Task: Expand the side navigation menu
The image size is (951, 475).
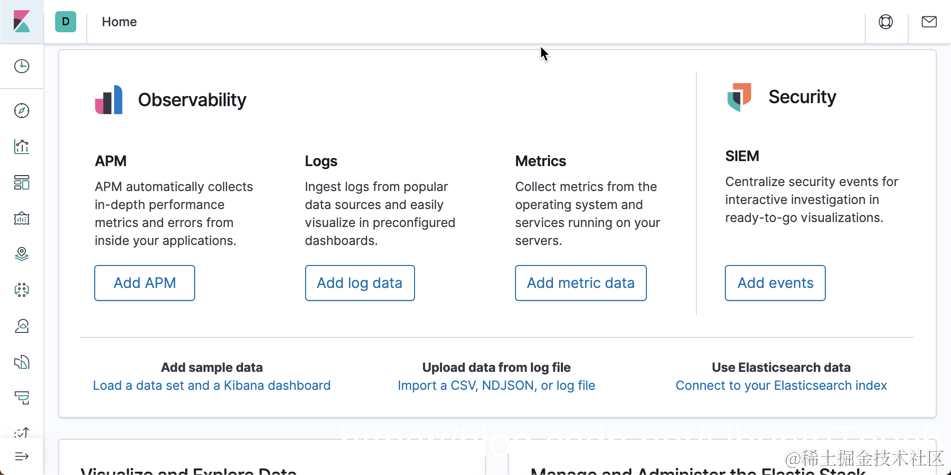Action: tap(21, 457)
